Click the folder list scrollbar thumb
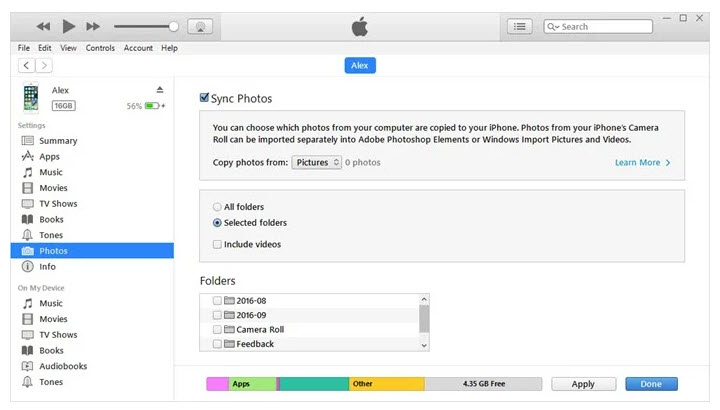This screenshot has width=720, height=410. [x=424, y=319]
